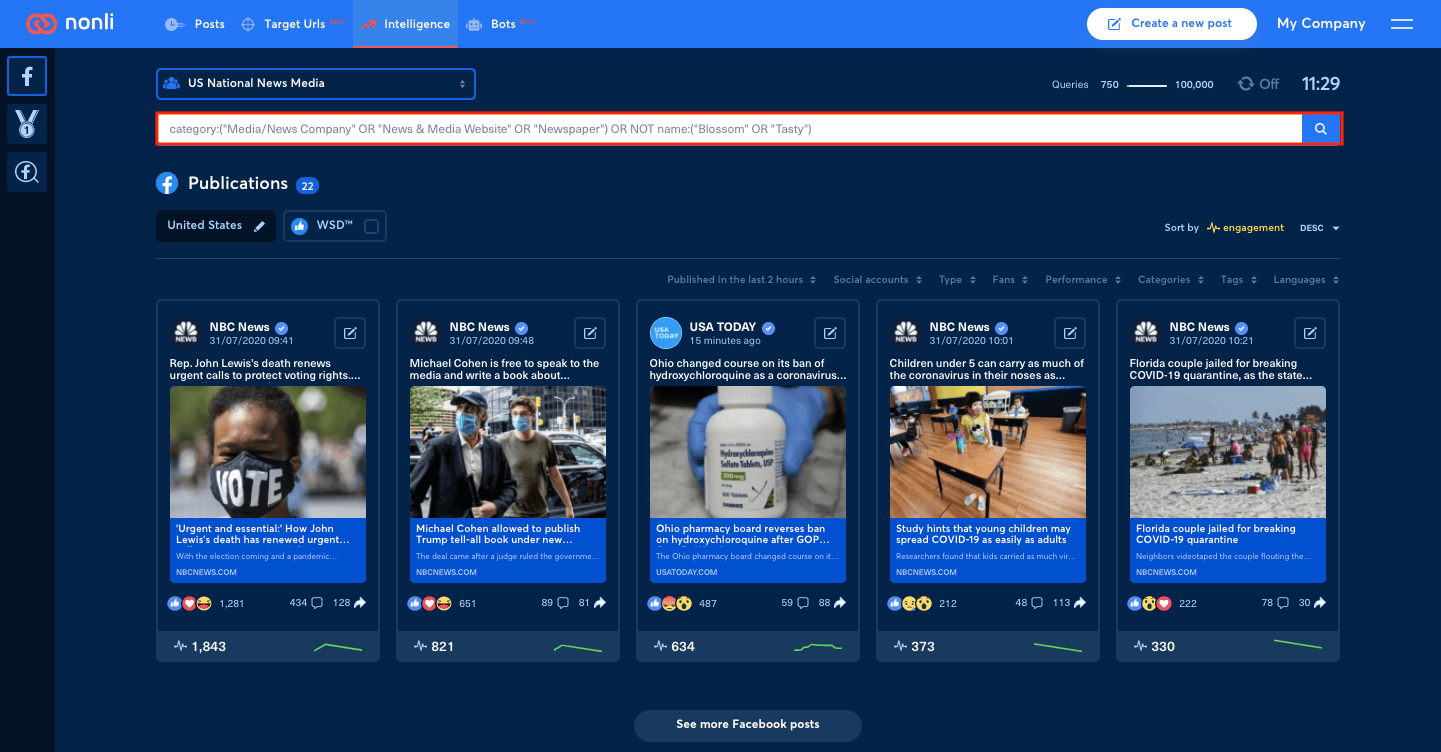Open the Target Urls tab
Viewport: 1441px width, 752px height.
[294, 24]
